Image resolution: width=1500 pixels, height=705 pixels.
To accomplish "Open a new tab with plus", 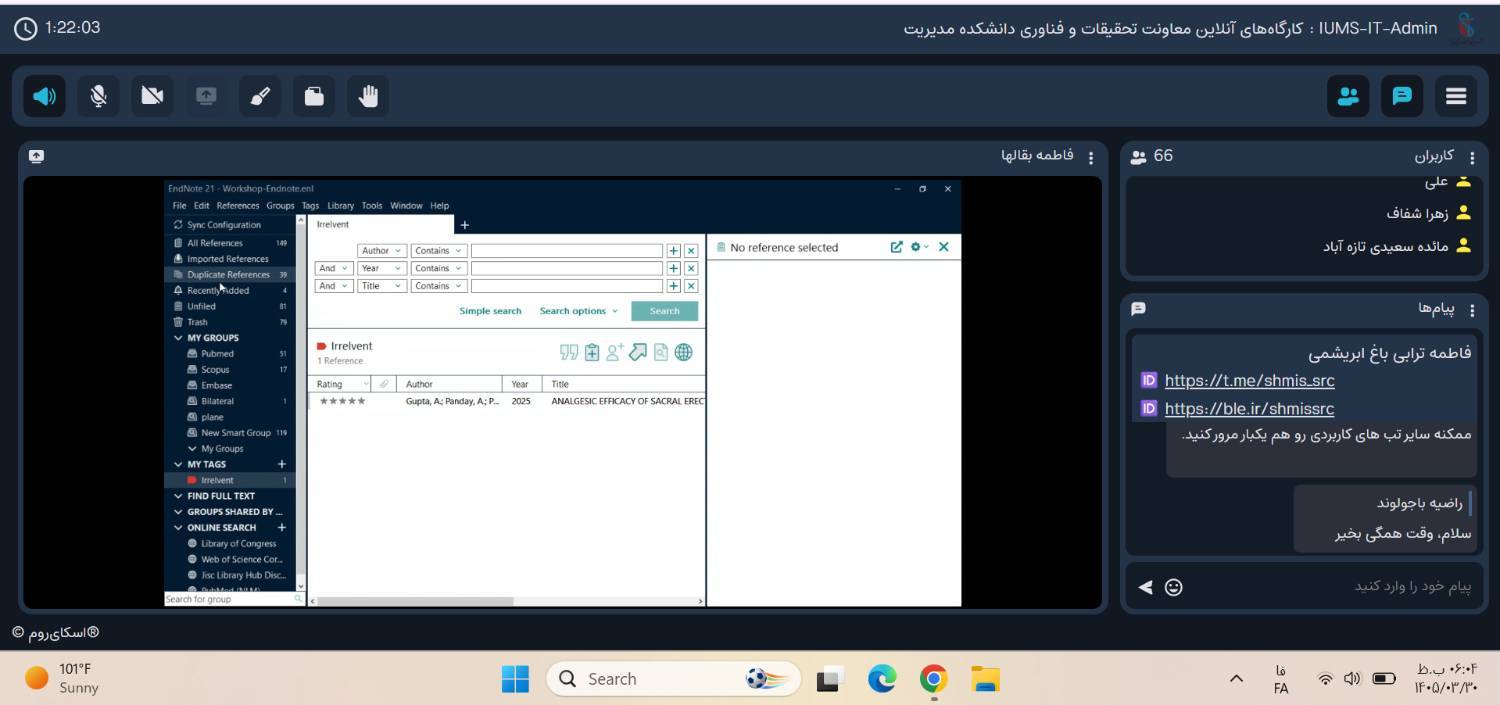I will [x=464, y=225].
